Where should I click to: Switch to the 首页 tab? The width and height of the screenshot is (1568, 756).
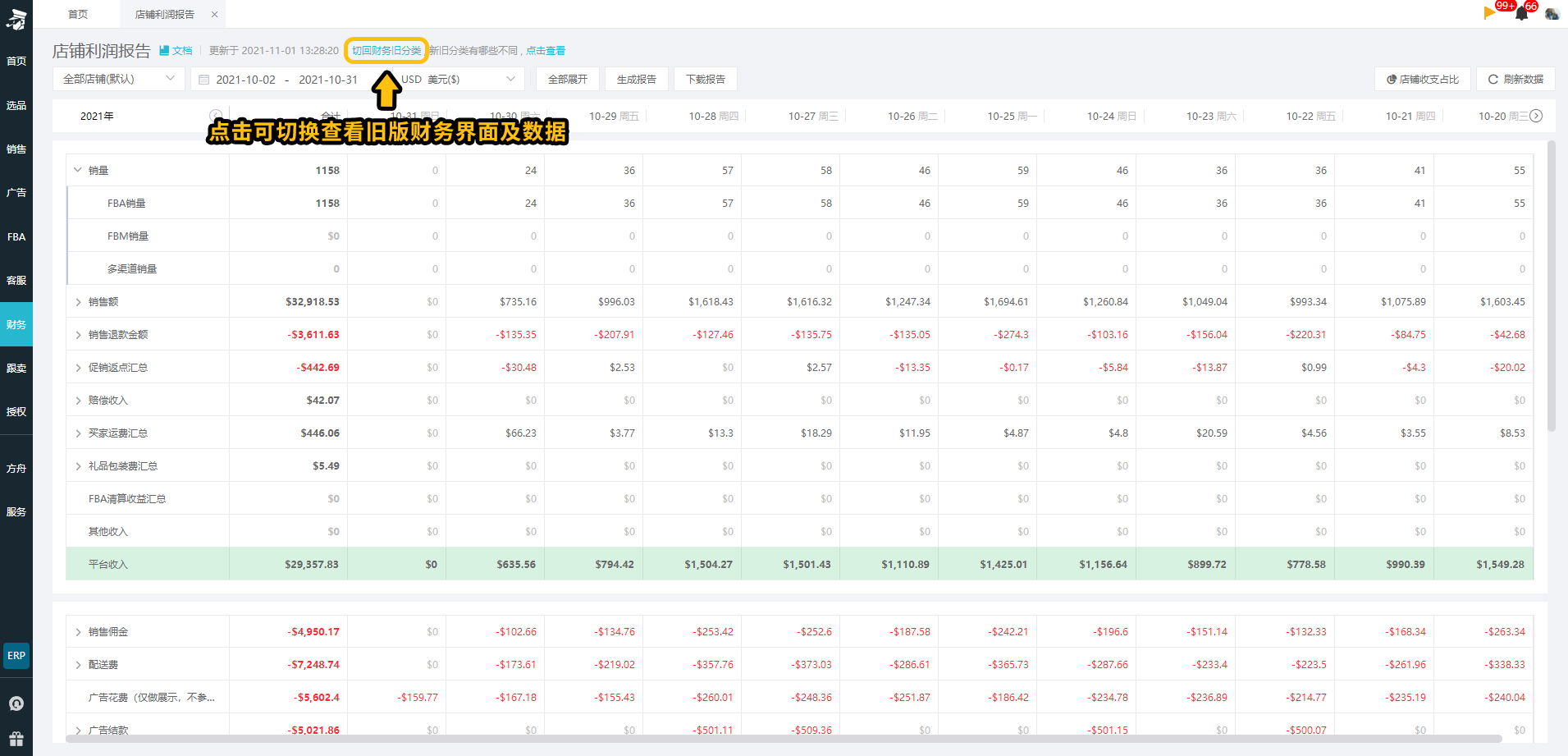click(78, 14)
